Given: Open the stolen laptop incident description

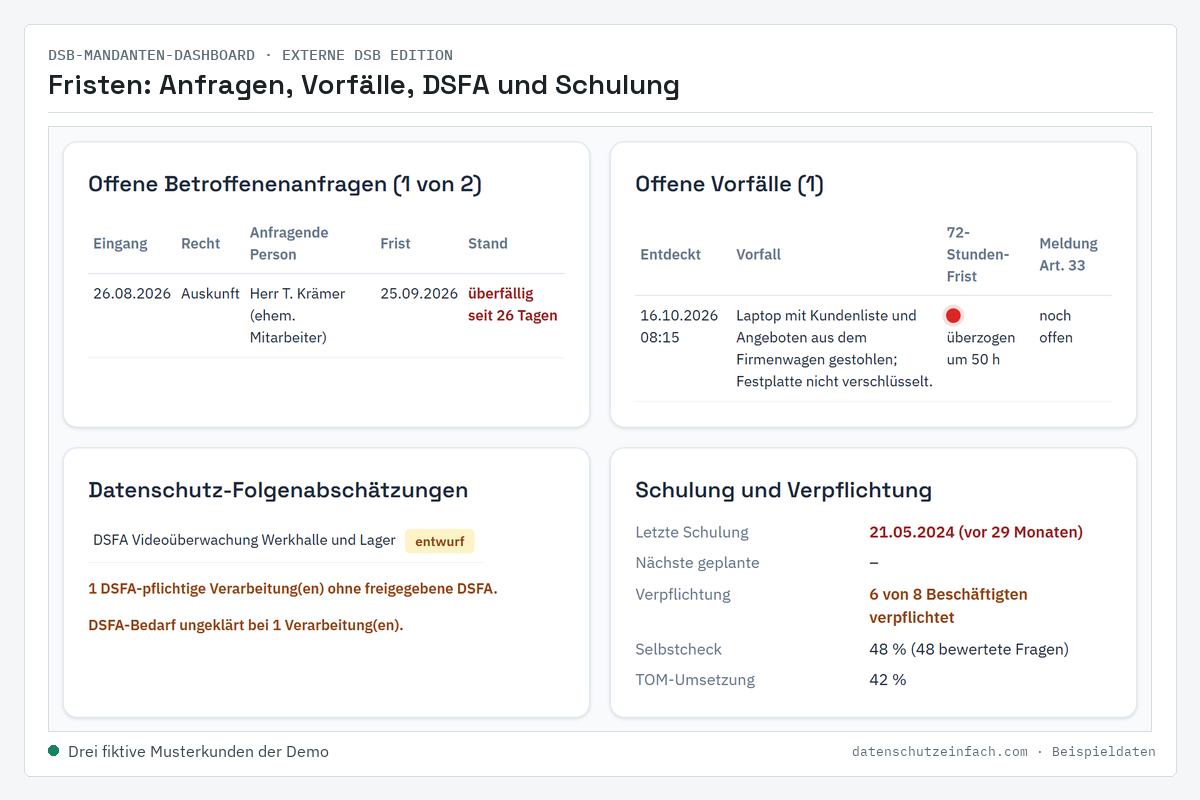Looking at the screenshot, I should click(x=835, y=348).
